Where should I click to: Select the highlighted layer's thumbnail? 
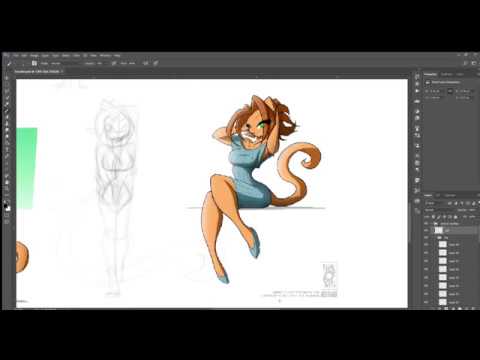click(439, 230)
